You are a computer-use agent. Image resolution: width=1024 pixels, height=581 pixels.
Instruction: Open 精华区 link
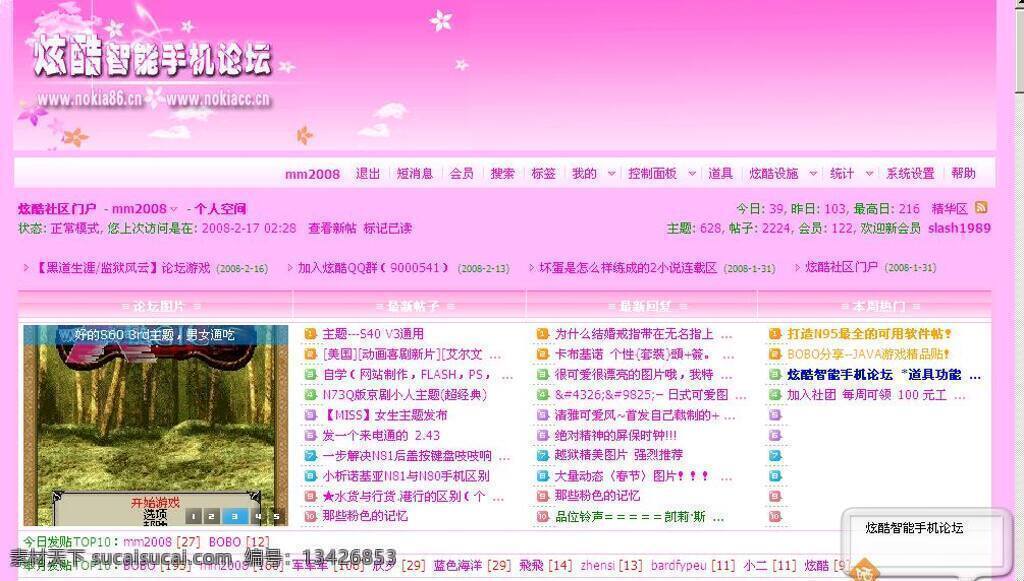(950, 209)
